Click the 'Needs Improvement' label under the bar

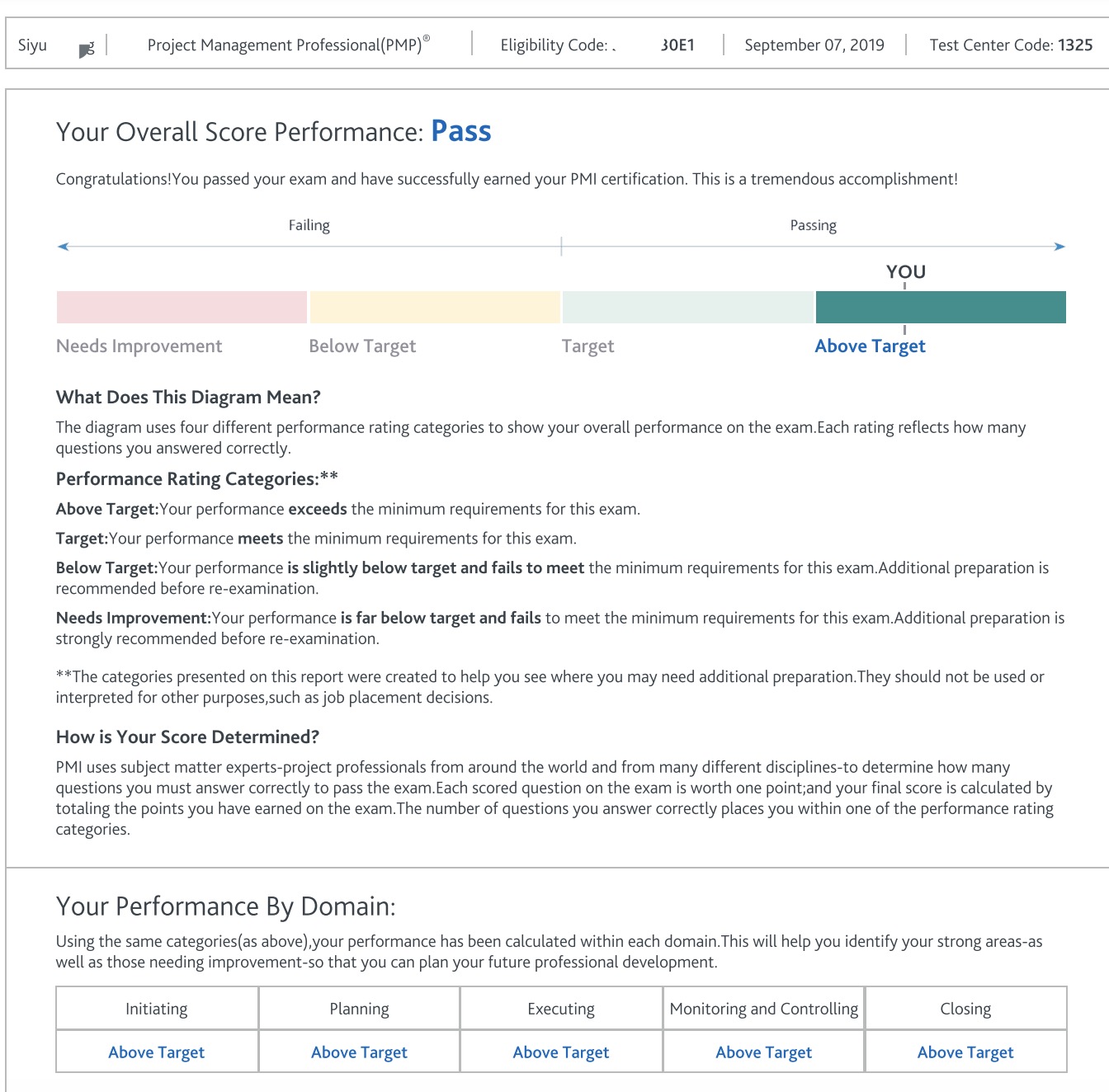[x=139, y=346]
